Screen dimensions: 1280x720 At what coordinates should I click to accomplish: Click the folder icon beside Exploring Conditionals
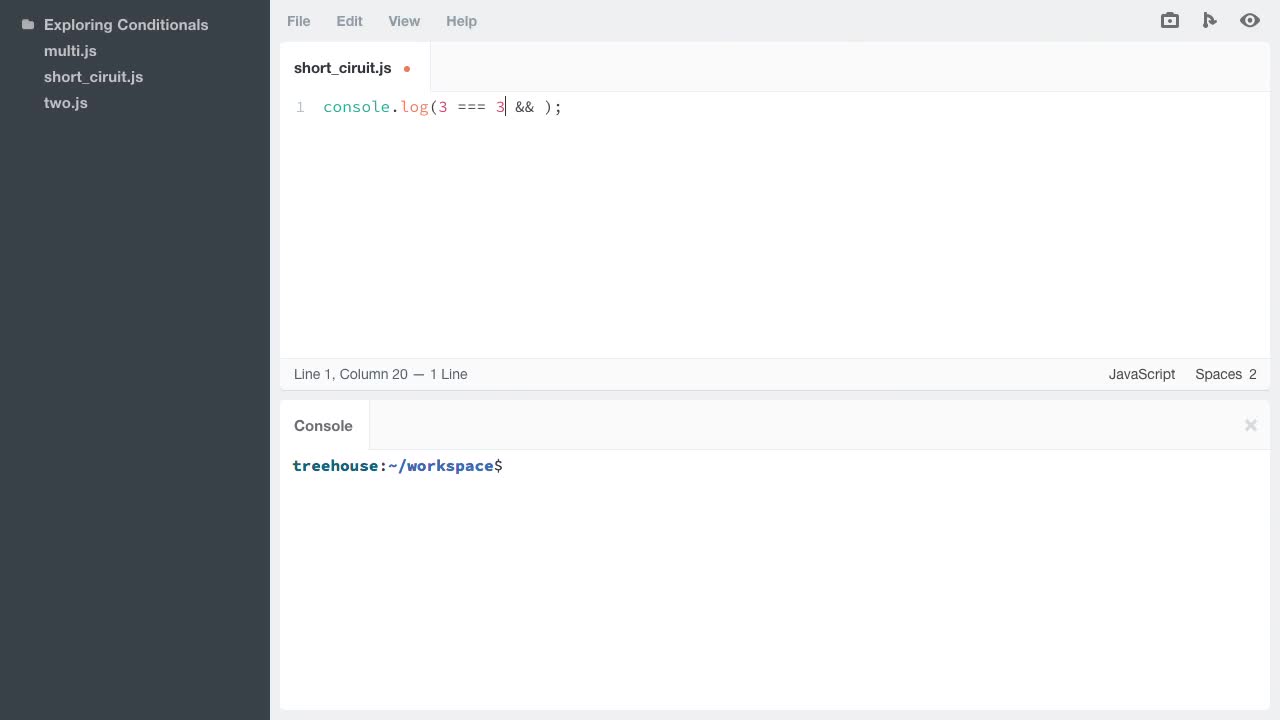(27, 24)
